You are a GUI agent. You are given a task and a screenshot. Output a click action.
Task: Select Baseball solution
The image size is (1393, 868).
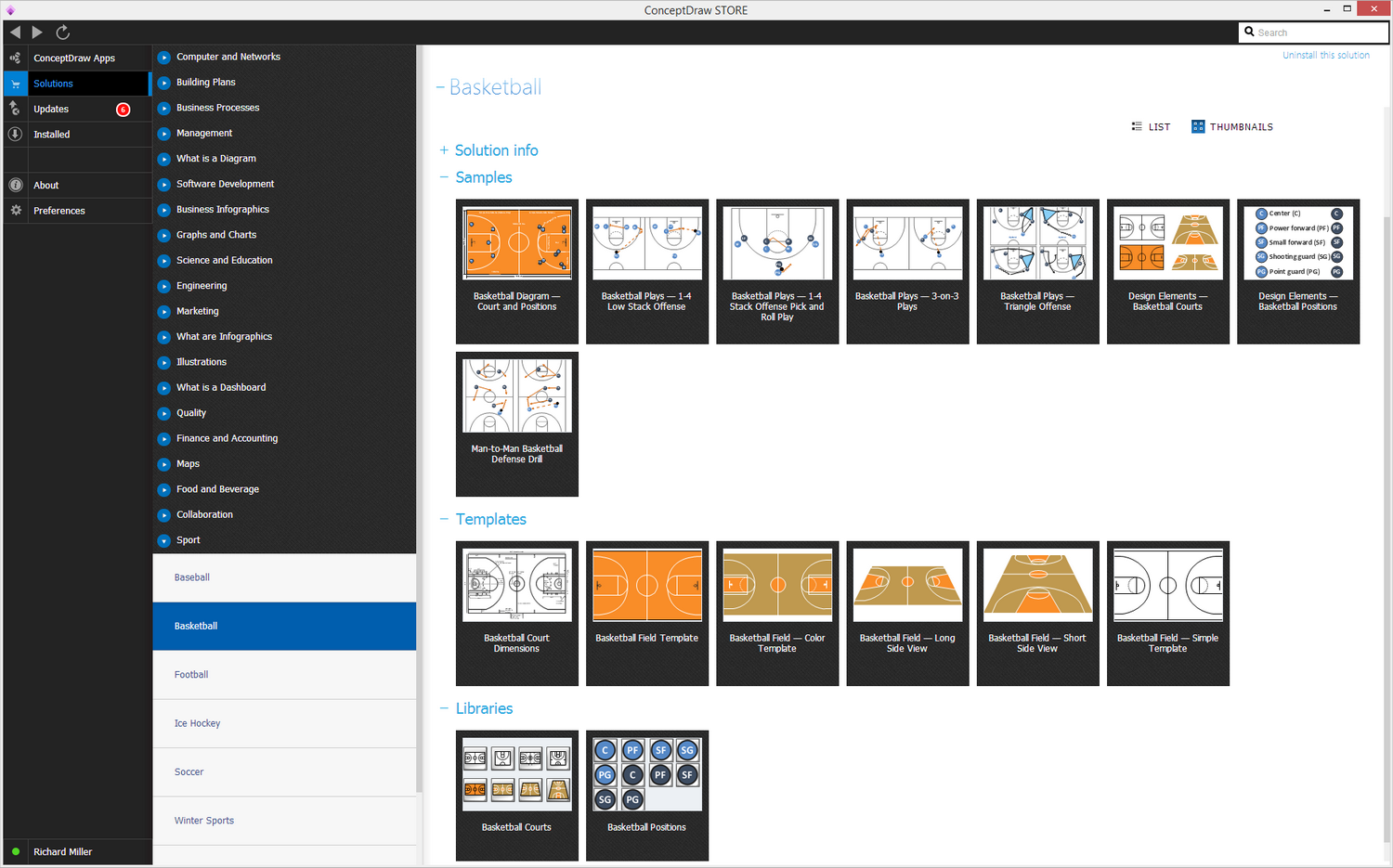pos(284,577)
